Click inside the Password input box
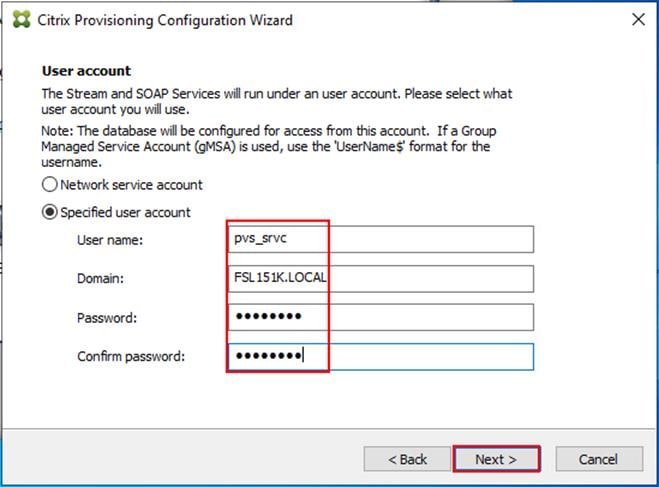This screenshot has height=487, width=659. pos(381,317)
